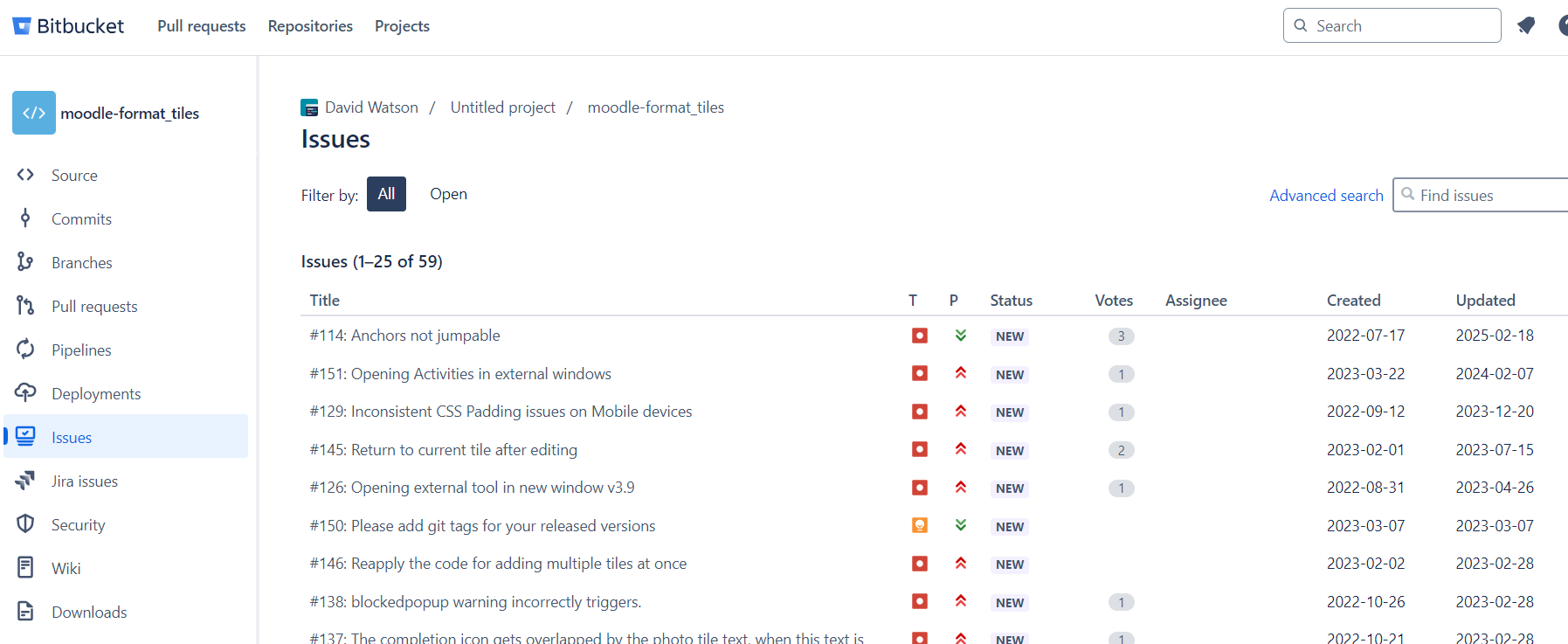Click the Wiki page icon
This screenshot has width=1568, height=644.
pyautogui.click(x=25, y=568)
